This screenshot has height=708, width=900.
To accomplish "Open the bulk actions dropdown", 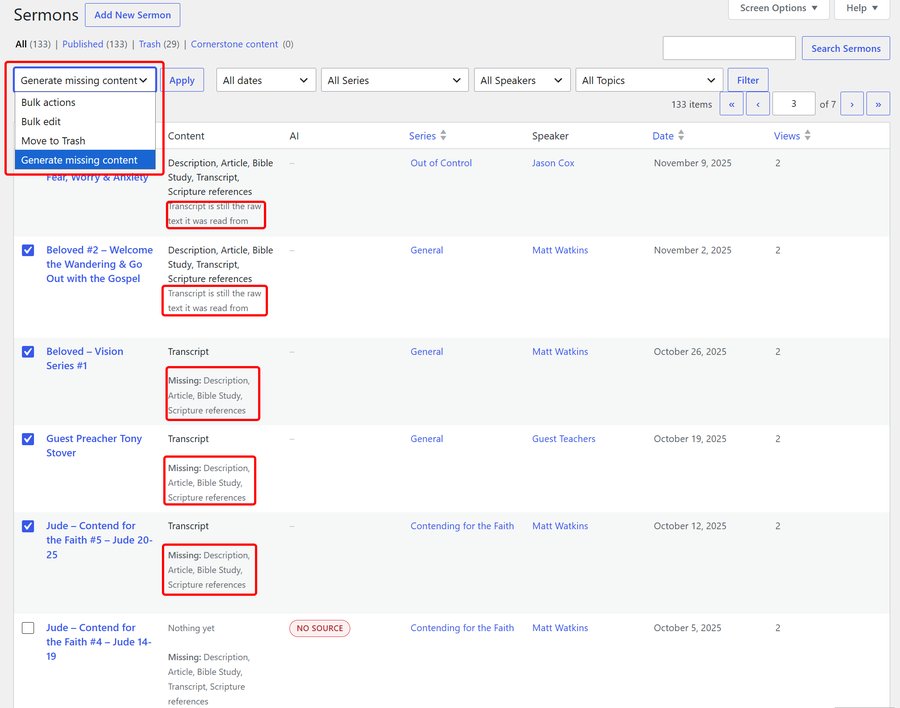I will click(x=84, y=80).
